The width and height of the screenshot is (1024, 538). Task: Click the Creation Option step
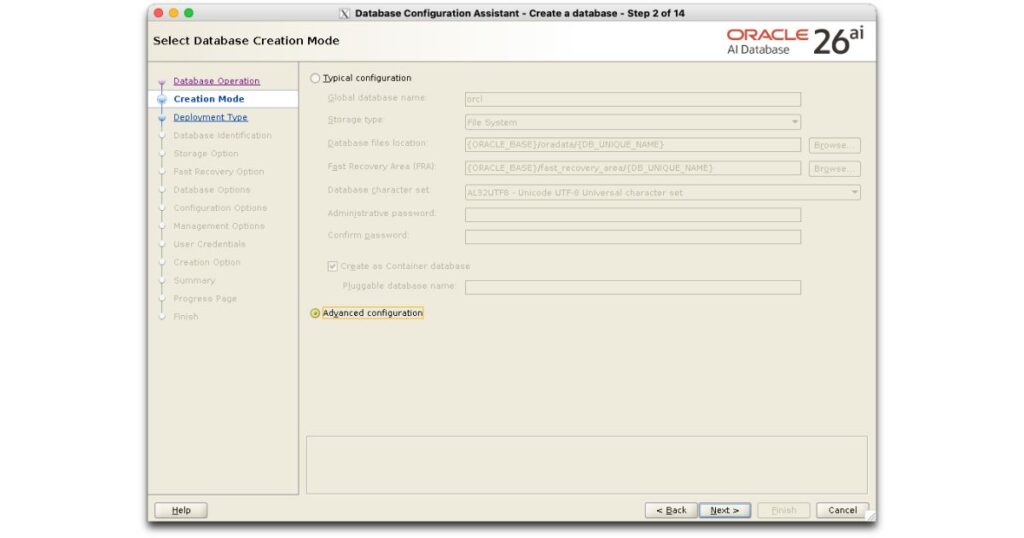(x=206, y=262)
